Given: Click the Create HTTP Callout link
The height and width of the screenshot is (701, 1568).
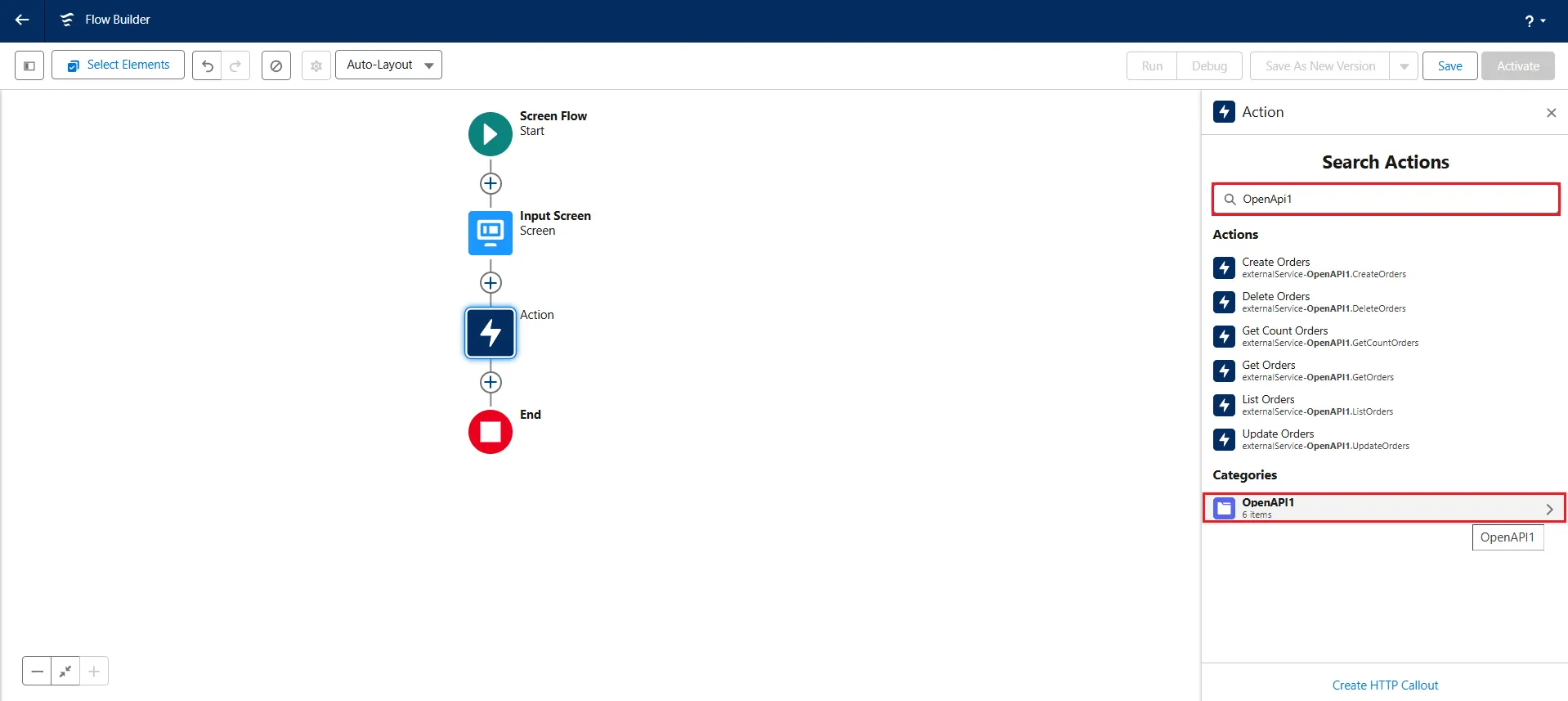Looking at the screenshot, I should click(x=1385, y=685).
